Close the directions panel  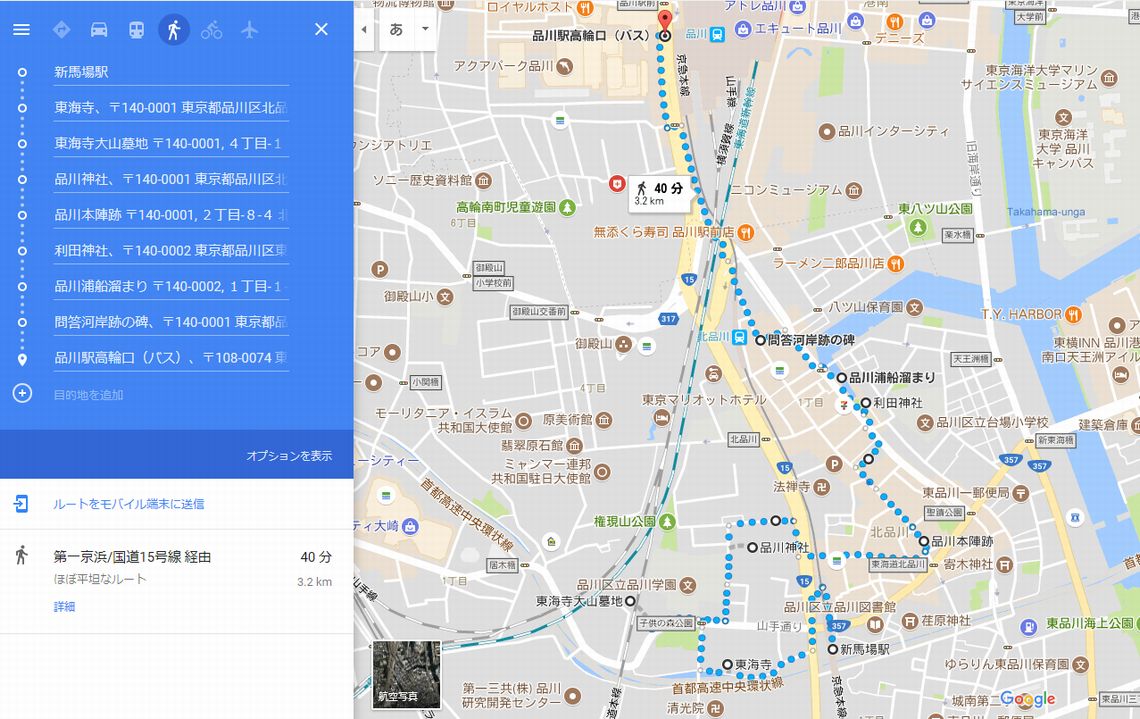321,29
